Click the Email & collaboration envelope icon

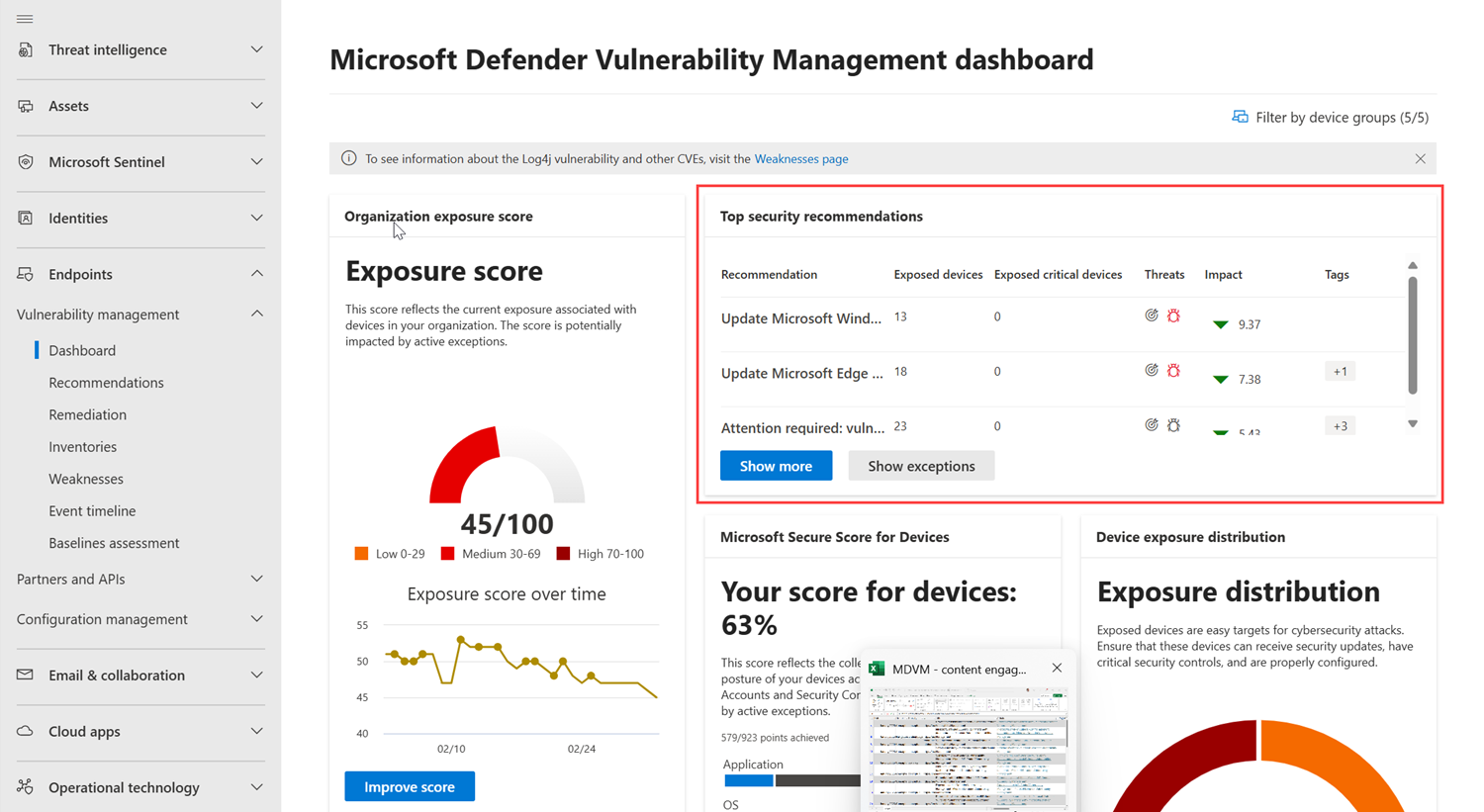(x=26, y=675)
